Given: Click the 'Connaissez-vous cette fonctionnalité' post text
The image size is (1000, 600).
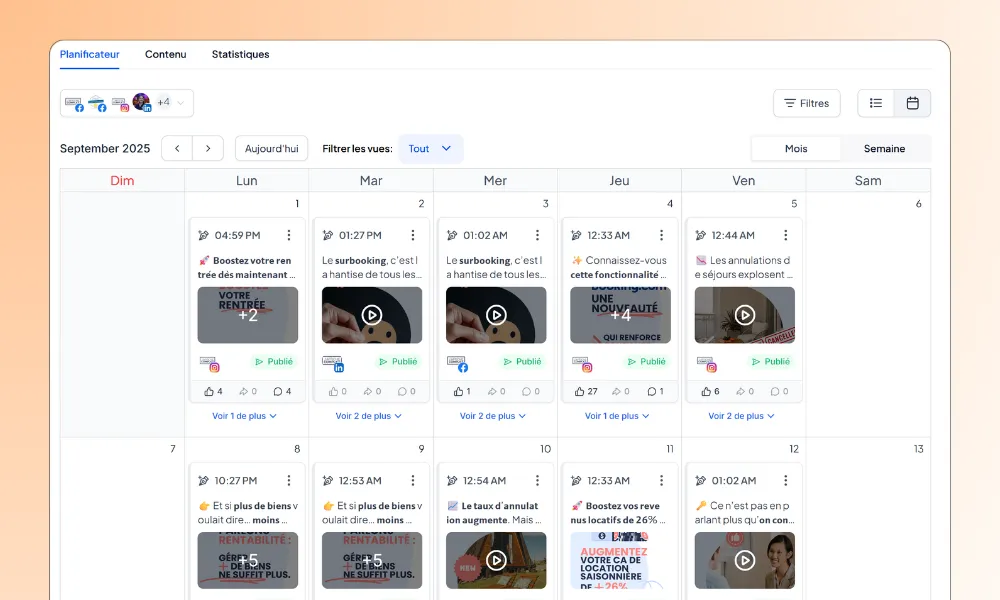Looking at the screenshot, I should (619, 268).
